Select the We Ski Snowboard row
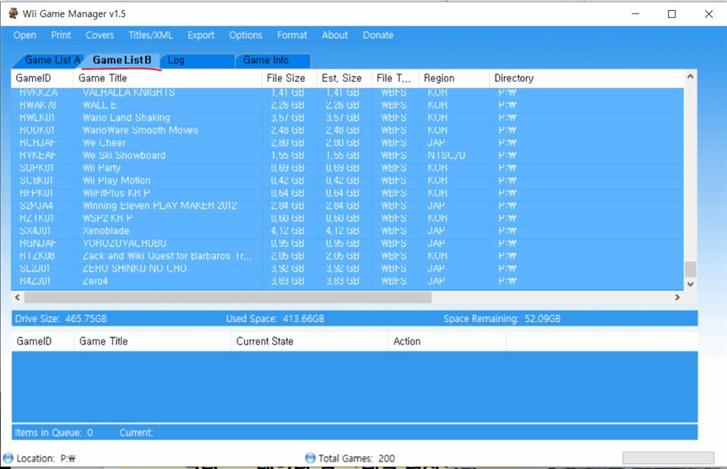Screen dimensions: 727x469 click(x=347, y=155)
